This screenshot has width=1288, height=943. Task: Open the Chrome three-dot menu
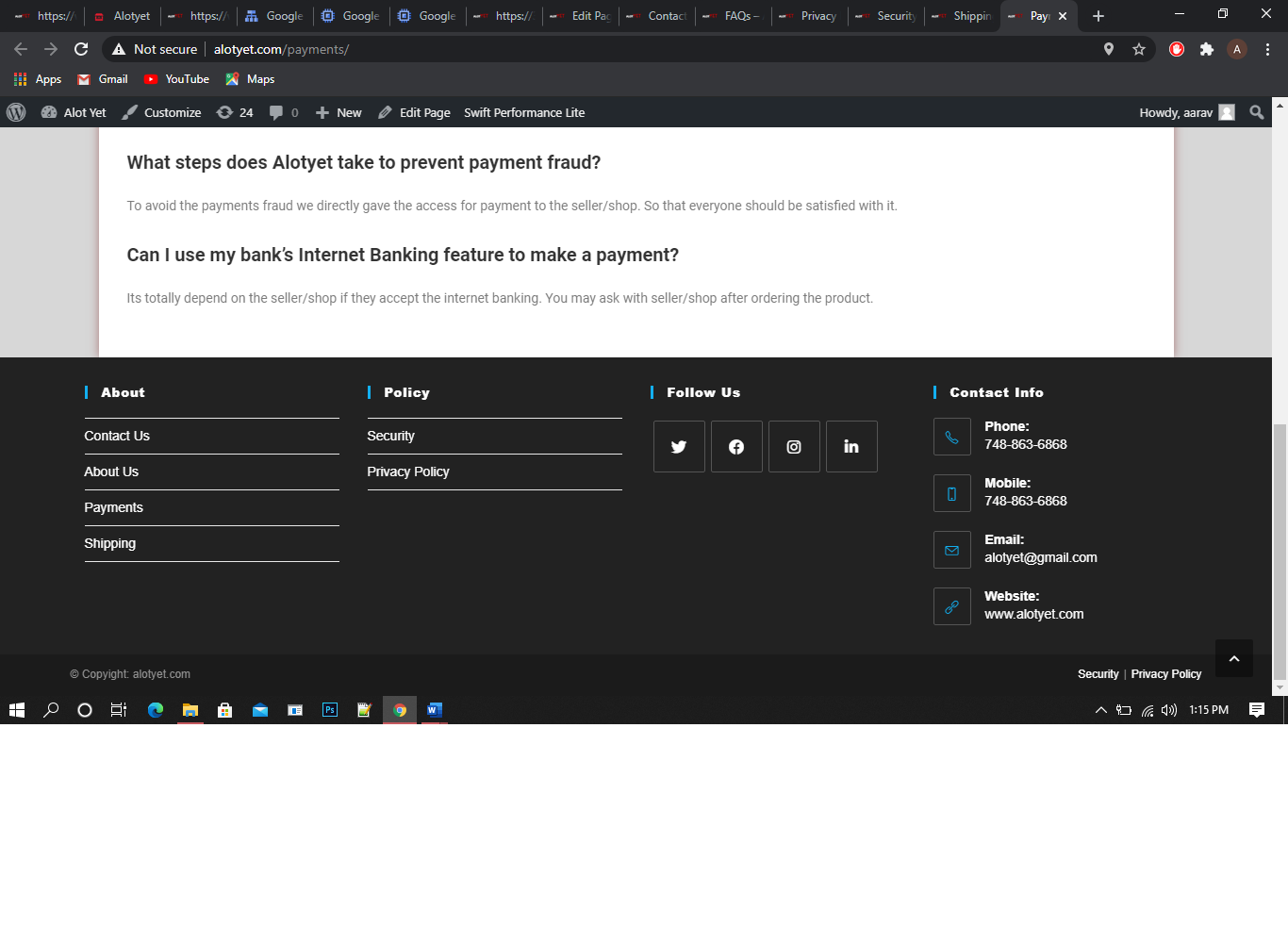1267,49
